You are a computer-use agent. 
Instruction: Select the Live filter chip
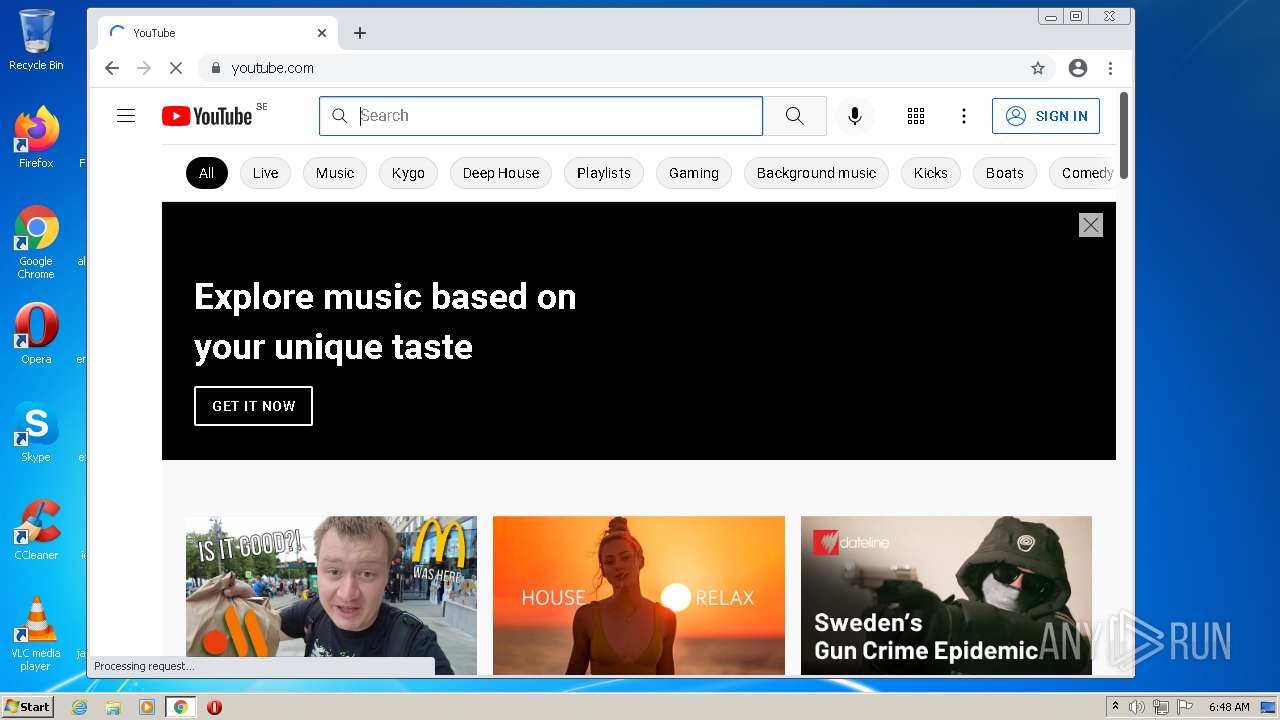pyautogui.click(x=266, y=173)
